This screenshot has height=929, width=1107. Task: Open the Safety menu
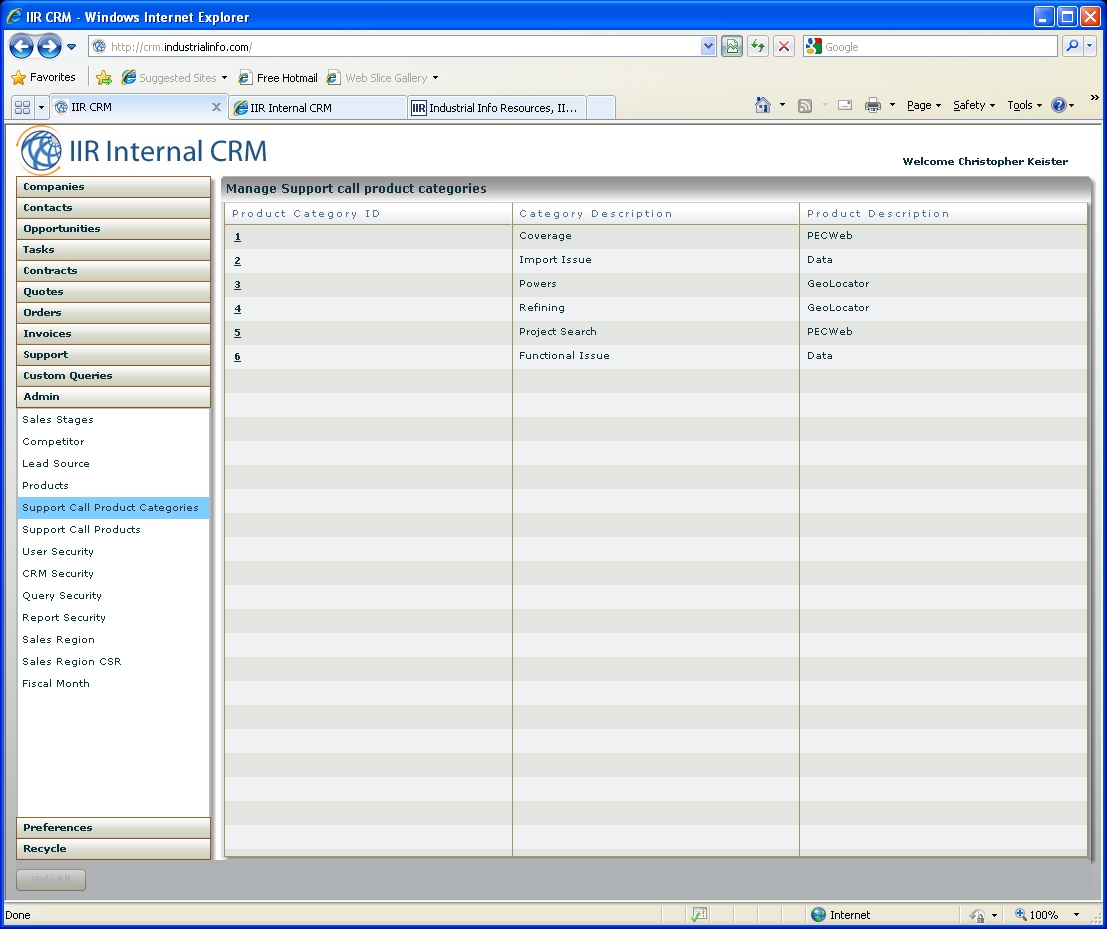tap(974, 106)
